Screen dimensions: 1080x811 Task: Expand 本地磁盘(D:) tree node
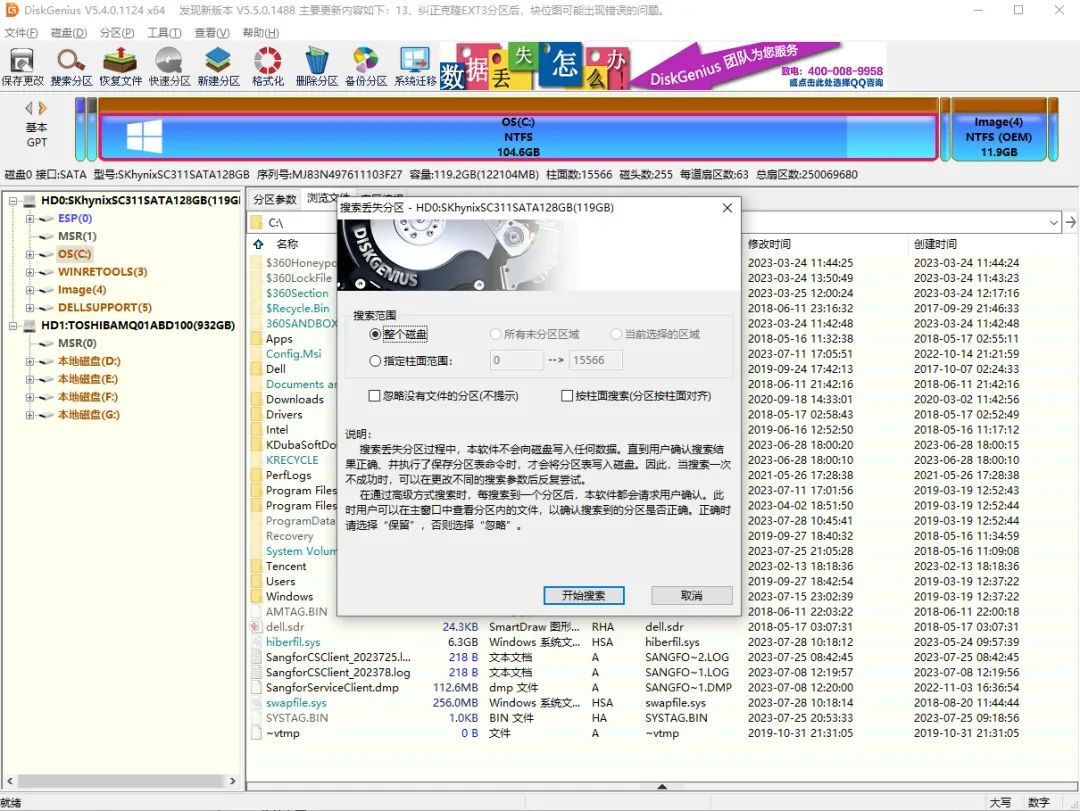pos(30,361)
